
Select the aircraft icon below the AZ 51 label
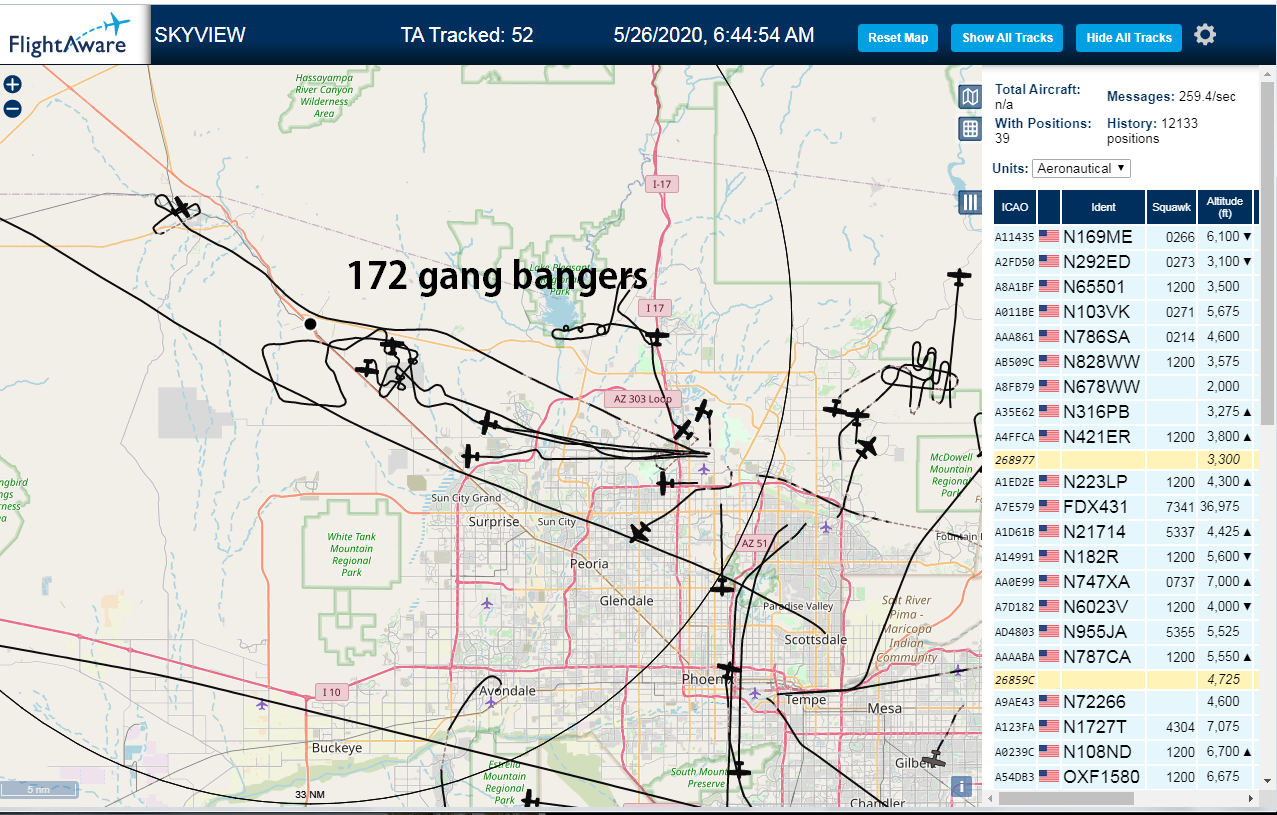[x=723, y=586]
